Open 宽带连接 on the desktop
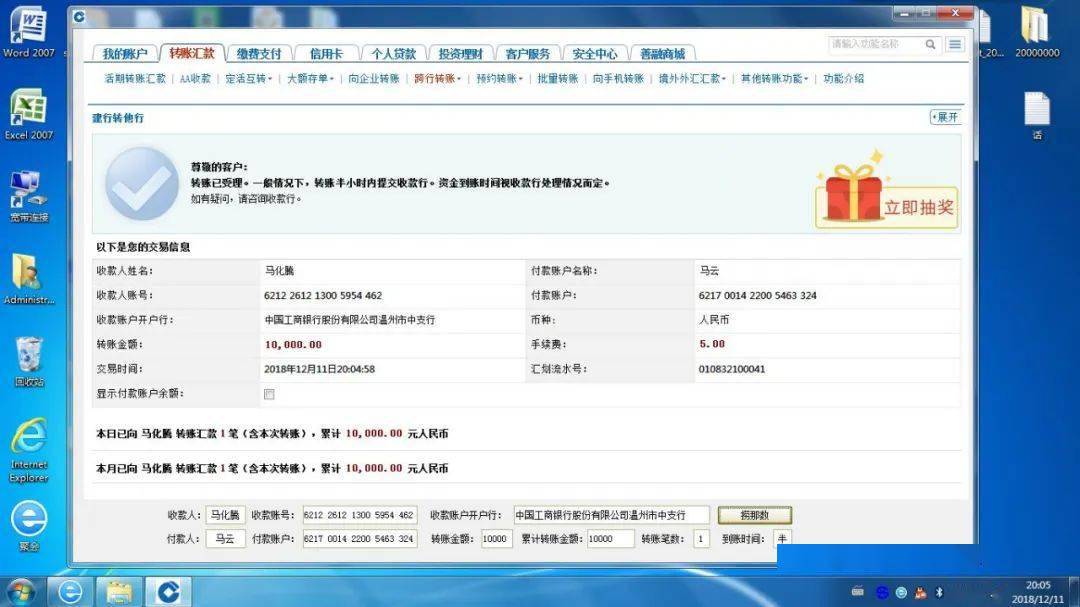 point(29,185)
